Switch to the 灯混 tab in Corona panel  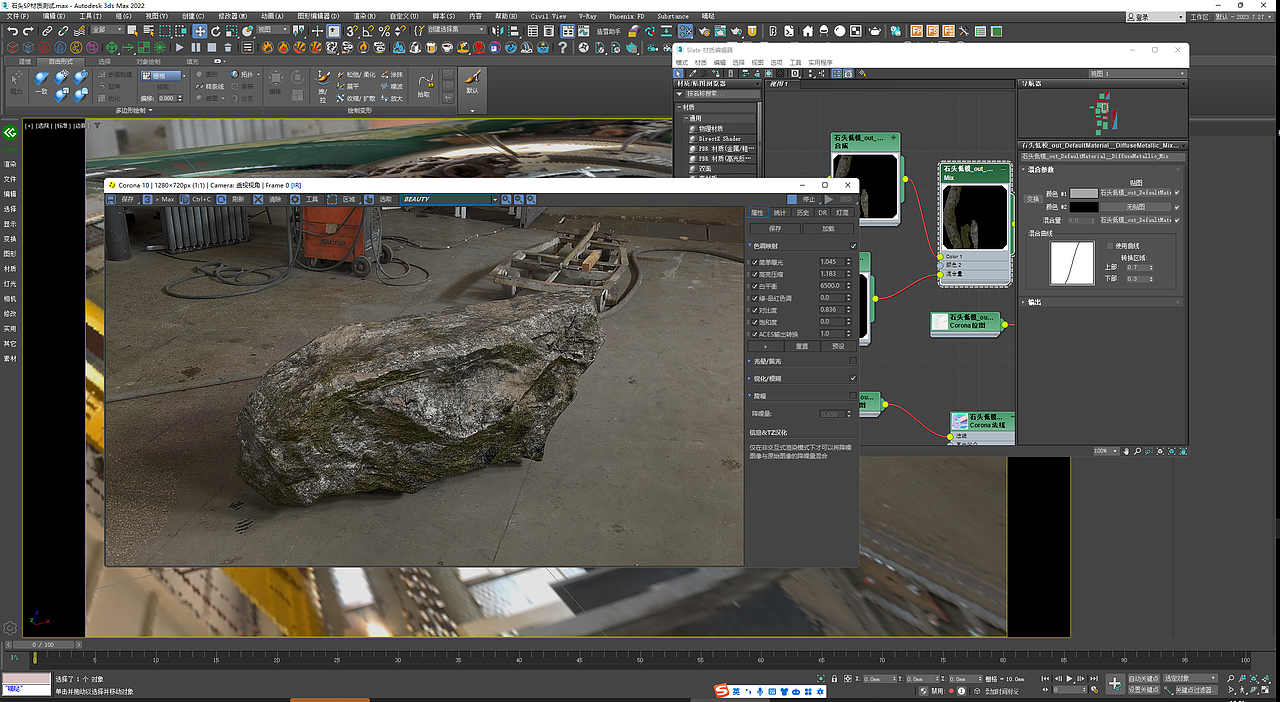pos(843,213)
